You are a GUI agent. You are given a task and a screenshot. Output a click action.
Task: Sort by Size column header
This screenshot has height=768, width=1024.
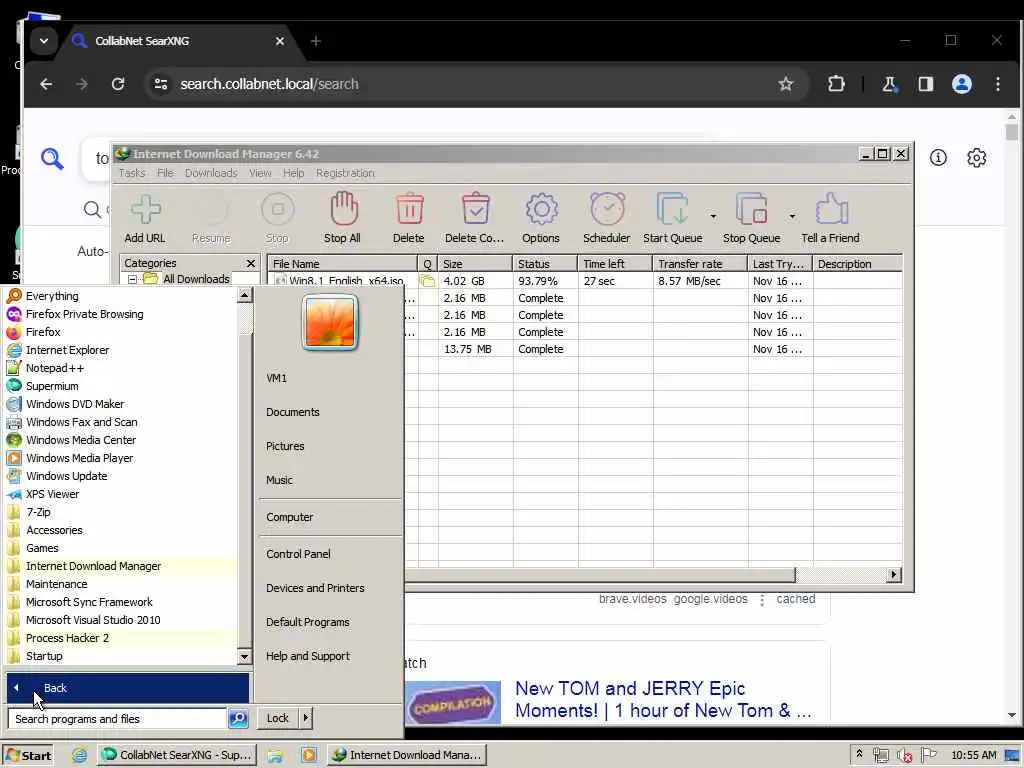point(475,264)
